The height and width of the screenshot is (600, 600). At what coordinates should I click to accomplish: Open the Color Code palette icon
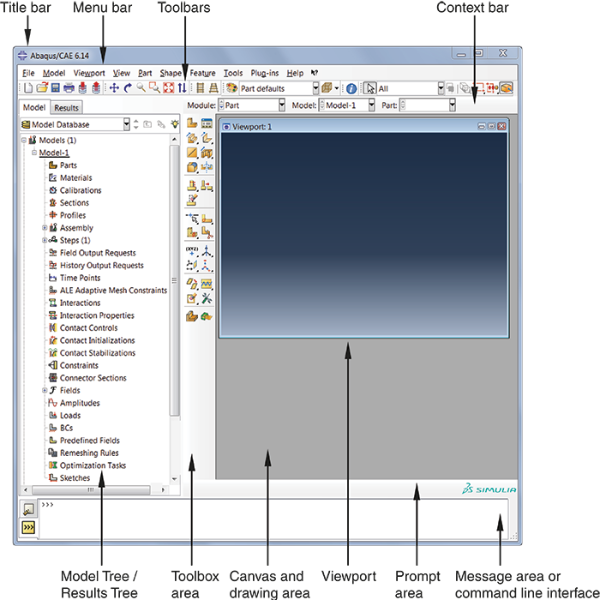(x=232, y=88)
